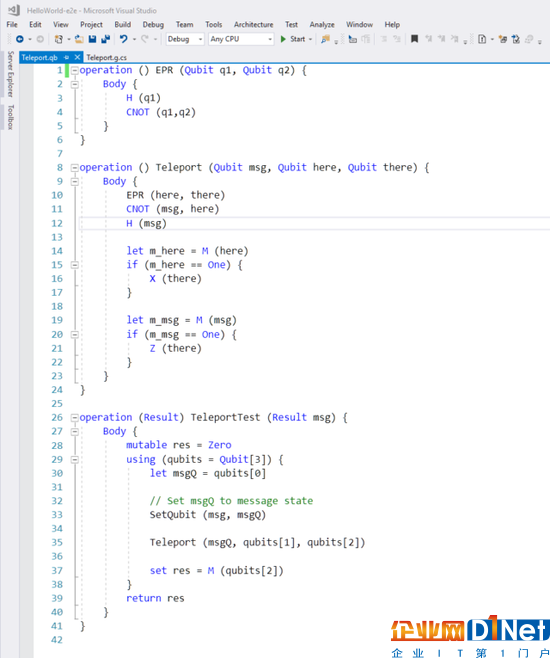550x658 pixels.
Task: Open the Debug configuration dropdown
Action: tap(185, 39)
